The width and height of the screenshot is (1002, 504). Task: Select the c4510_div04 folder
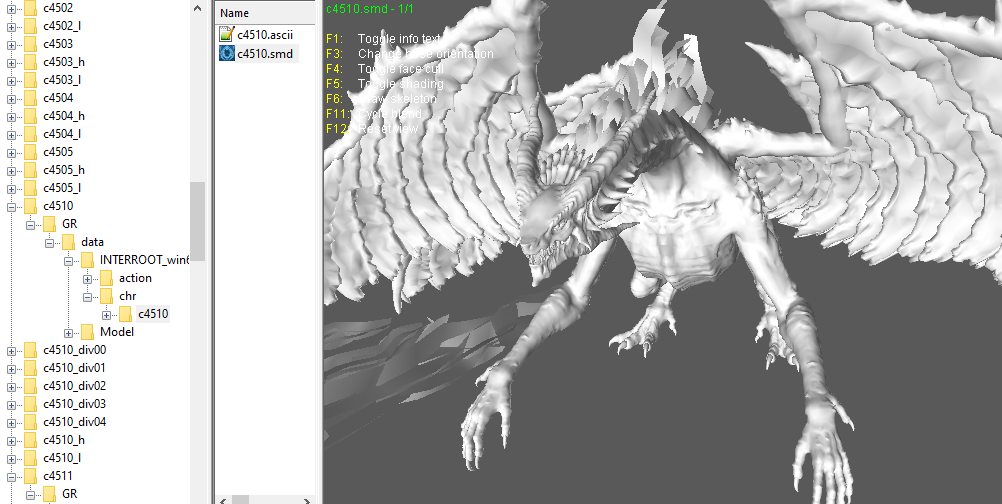[74, 422]
